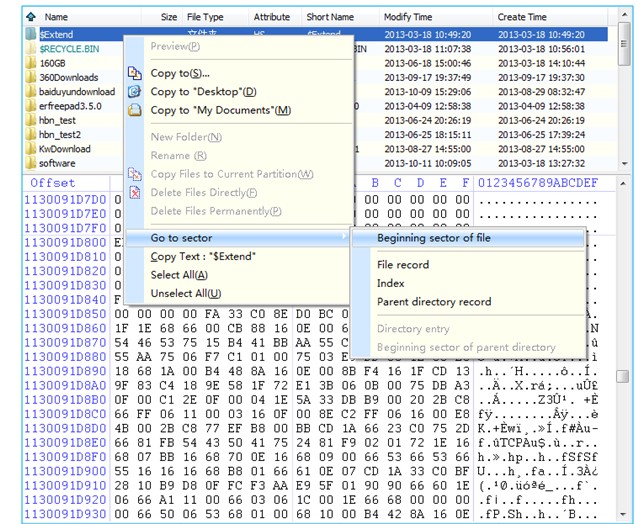Viewport: 635px width, 524px height.
Task: Click file list scrollbar up arrow
Action: point(624,15)
